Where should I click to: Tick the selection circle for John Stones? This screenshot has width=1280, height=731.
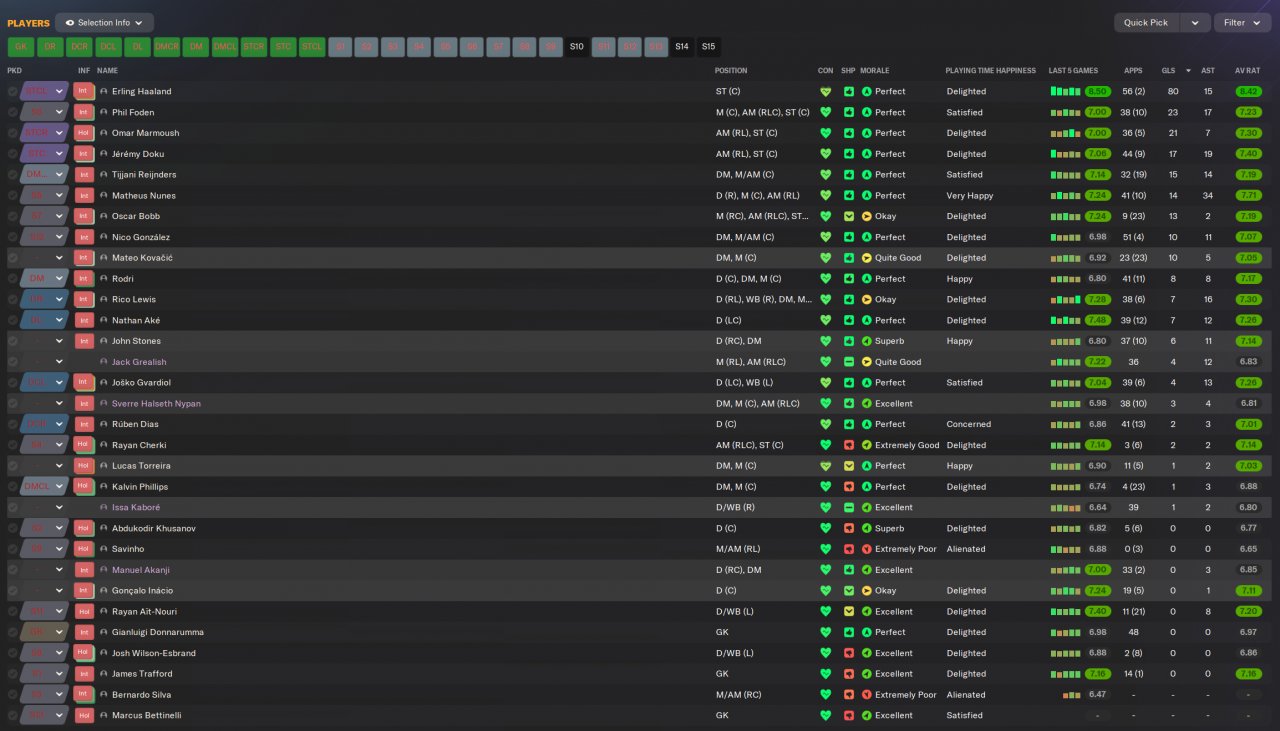[x=13, y=341]
